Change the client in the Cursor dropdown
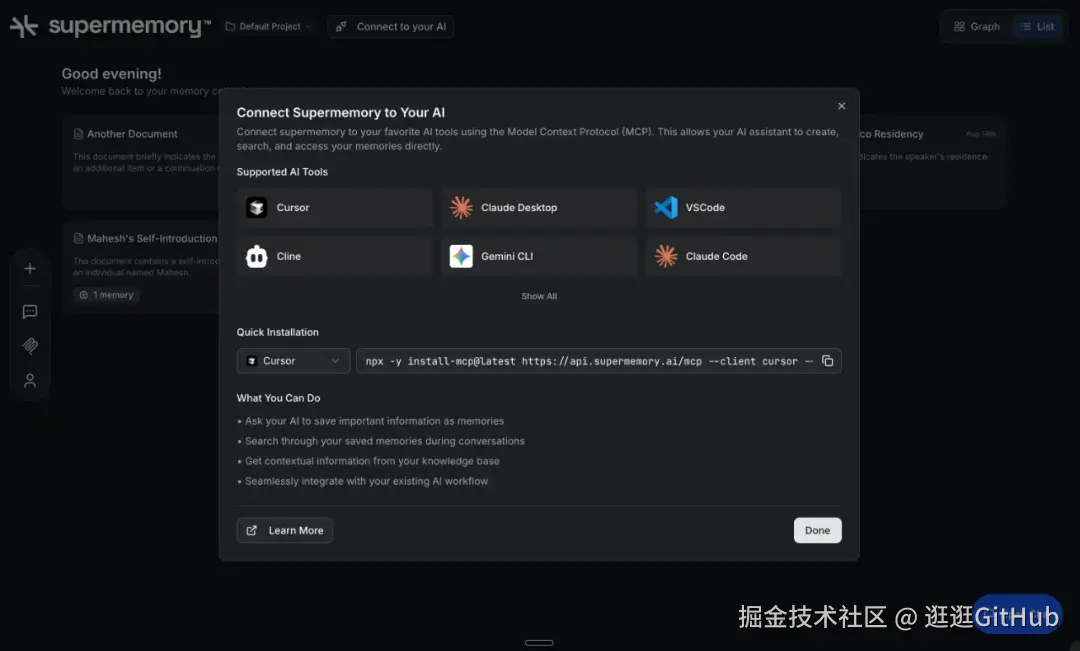1080x651 pixels. coord(292,361)
